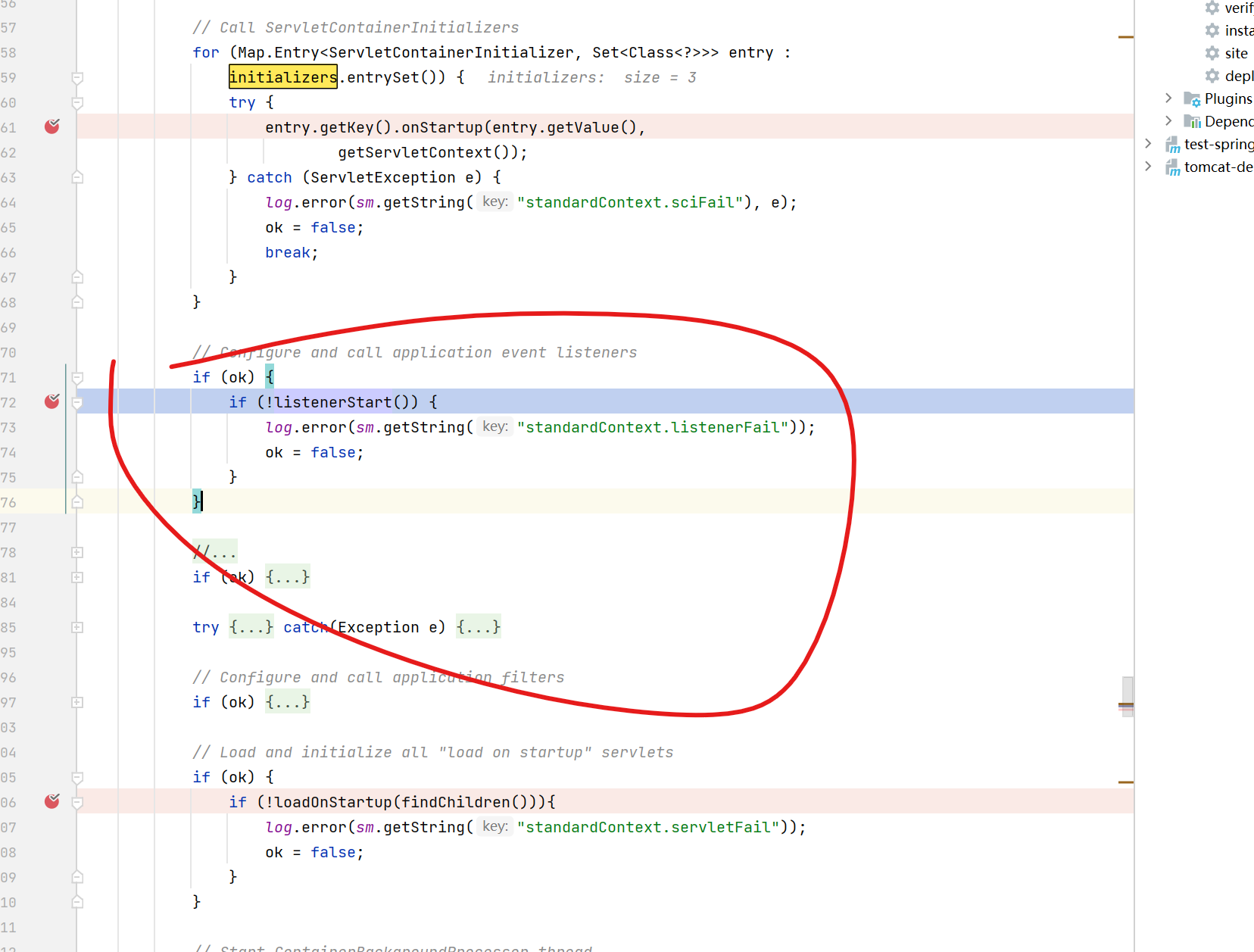This screenshot has width=1254, height=952.
Task: Click the comment Configure and call application filters
Action: (x=379, y=677)
